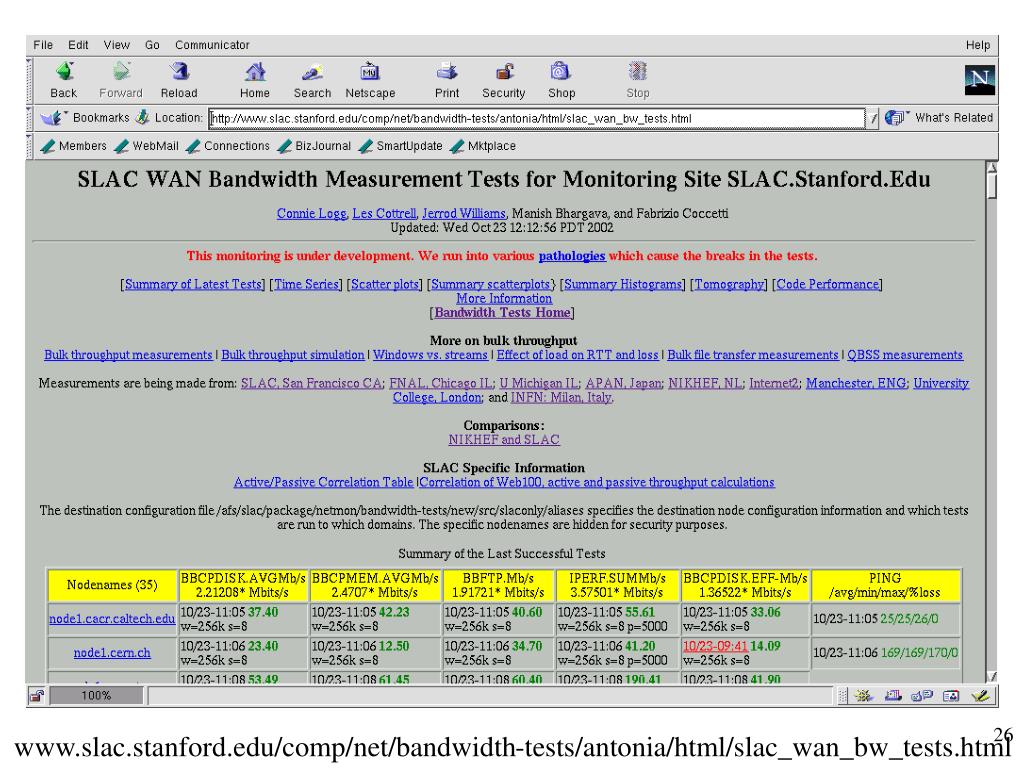
Task: Follow the Connie Logg link
Action: pos(312,214)
